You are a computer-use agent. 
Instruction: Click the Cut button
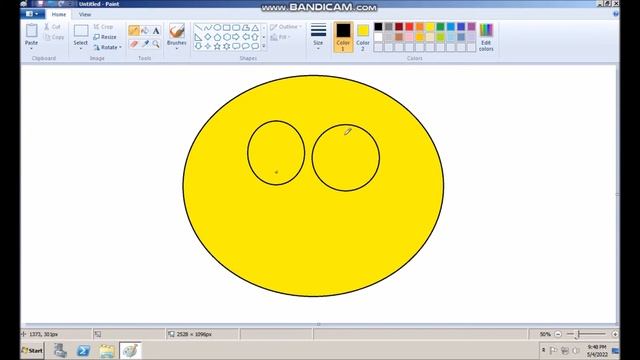pyautogui.click(x=52, y=27)
